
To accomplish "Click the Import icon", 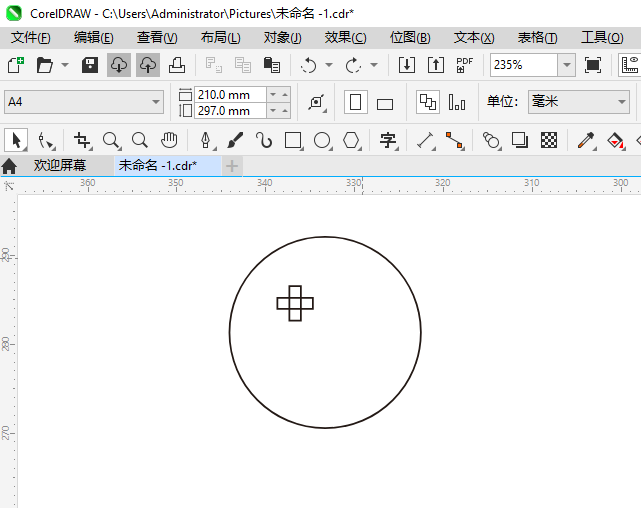I will click(x=407, y=65).
